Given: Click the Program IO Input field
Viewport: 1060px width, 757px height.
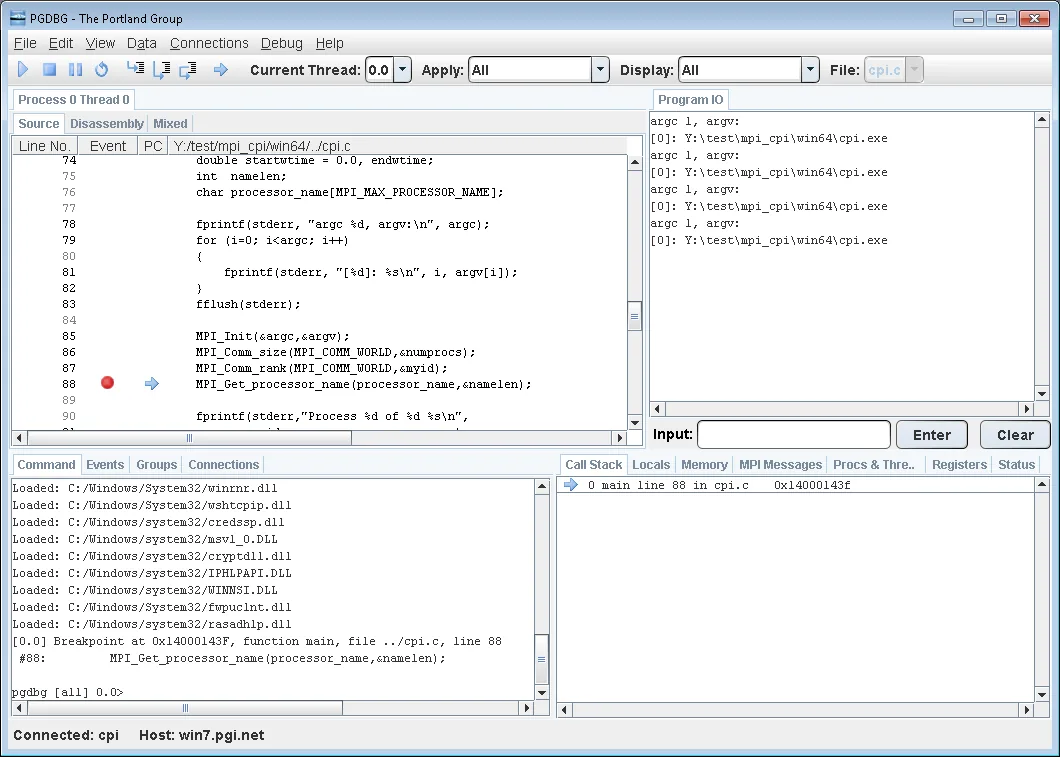Looking at the screenshot, I should [x=794, y=435].
